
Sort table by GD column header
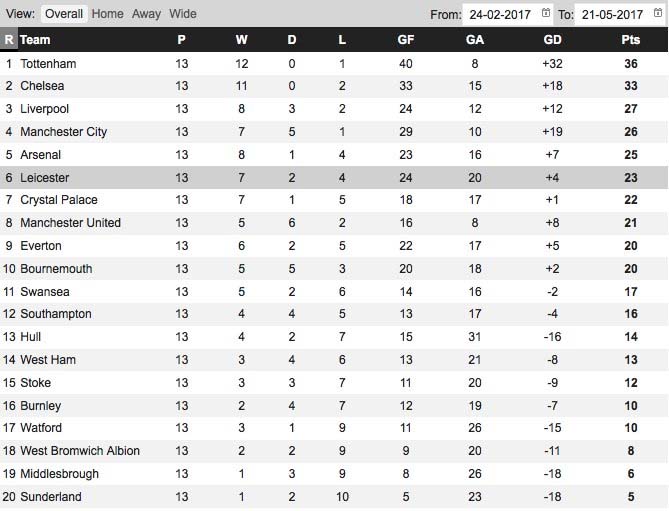pyautogui.click(x=552, y=40)
